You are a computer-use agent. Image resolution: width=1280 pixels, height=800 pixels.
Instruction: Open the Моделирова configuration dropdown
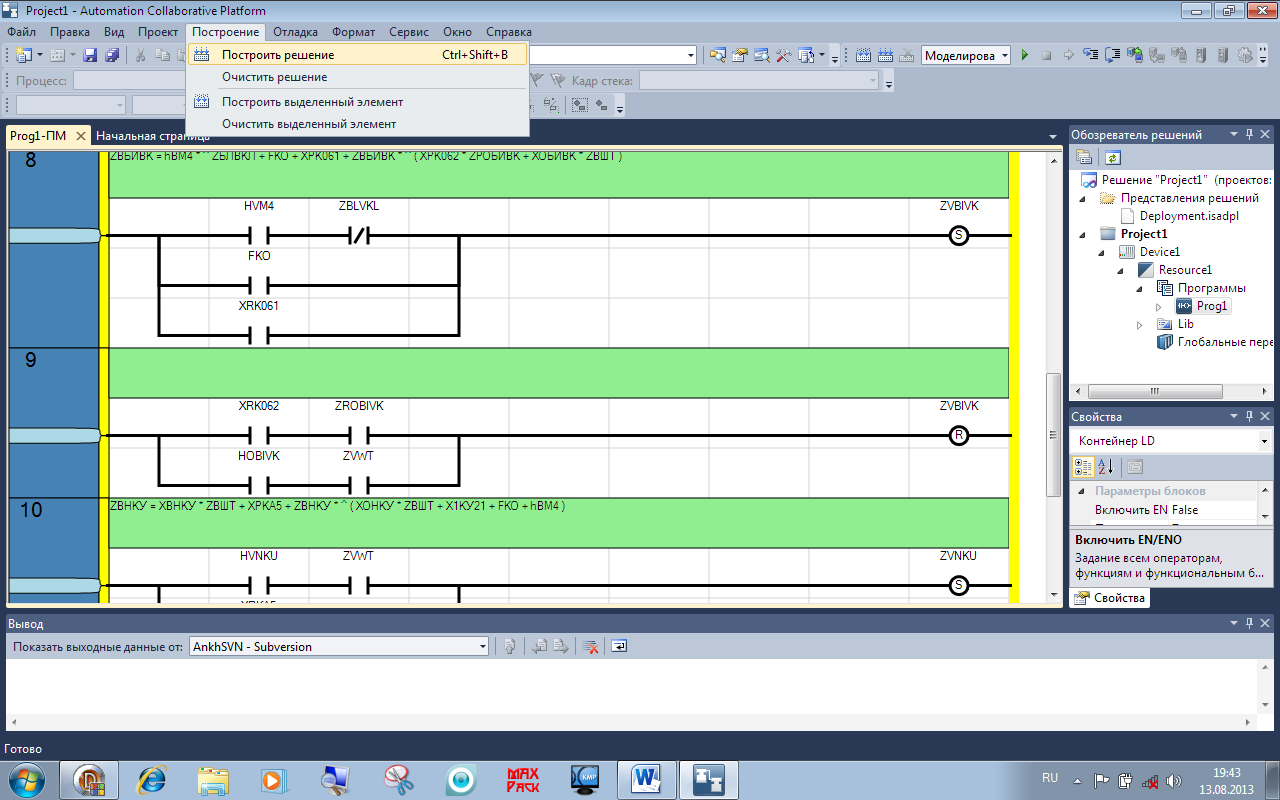click(x=1004, y=56)
